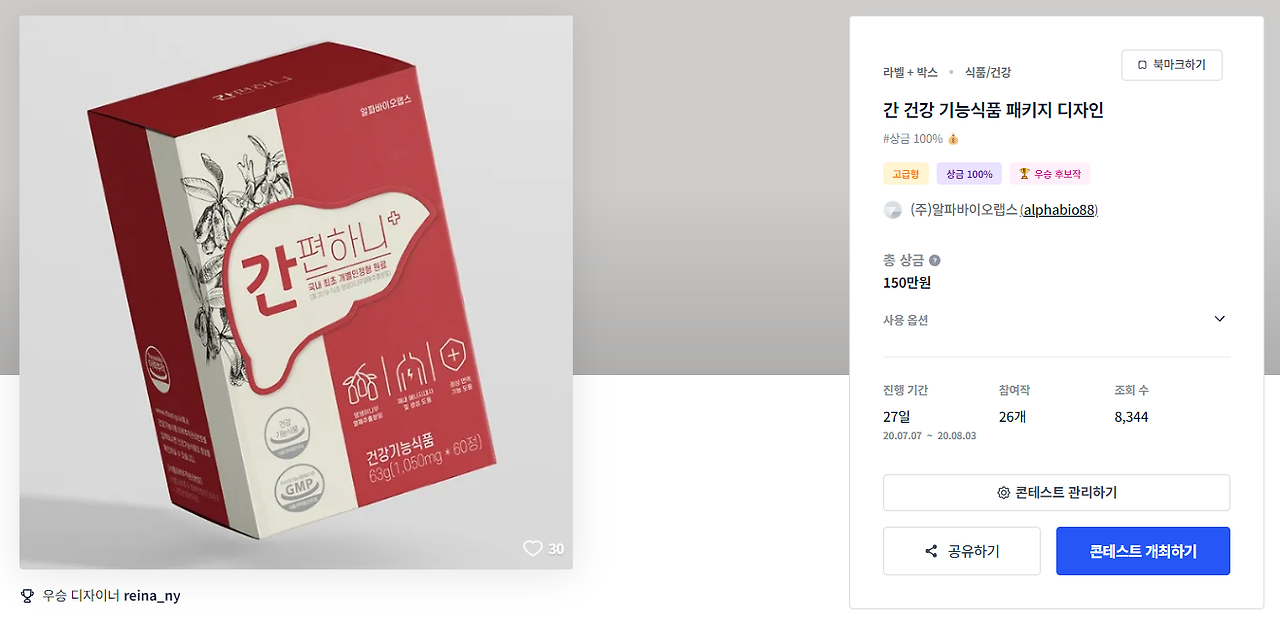The image size is (1280, 620).
Task: Click the 콘테스트 관리하기 button
Action: (x=1056, y=493)
